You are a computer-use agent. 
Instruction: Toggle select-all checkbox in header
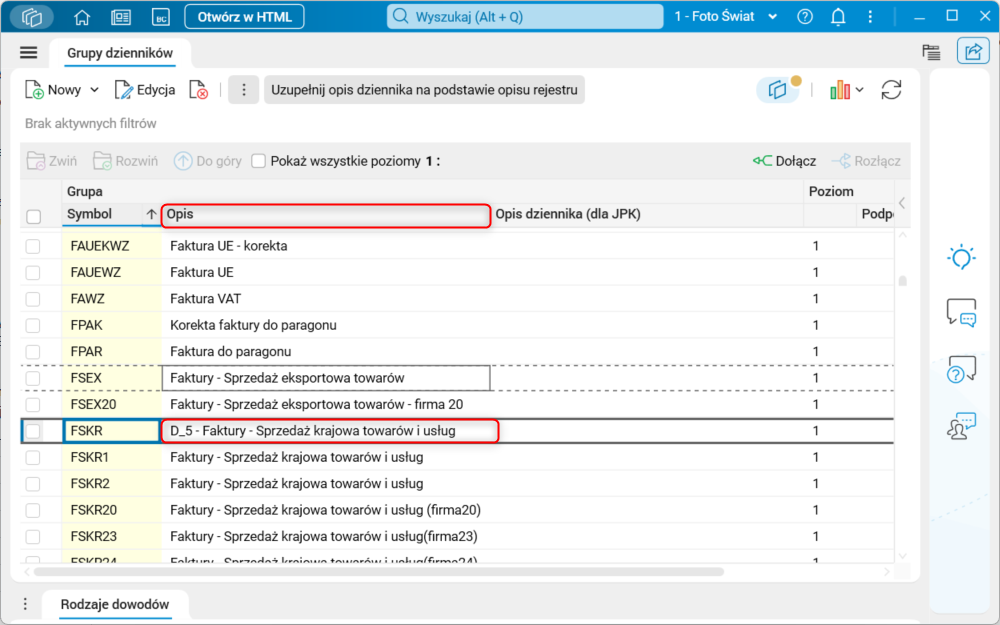coord(34,217)
